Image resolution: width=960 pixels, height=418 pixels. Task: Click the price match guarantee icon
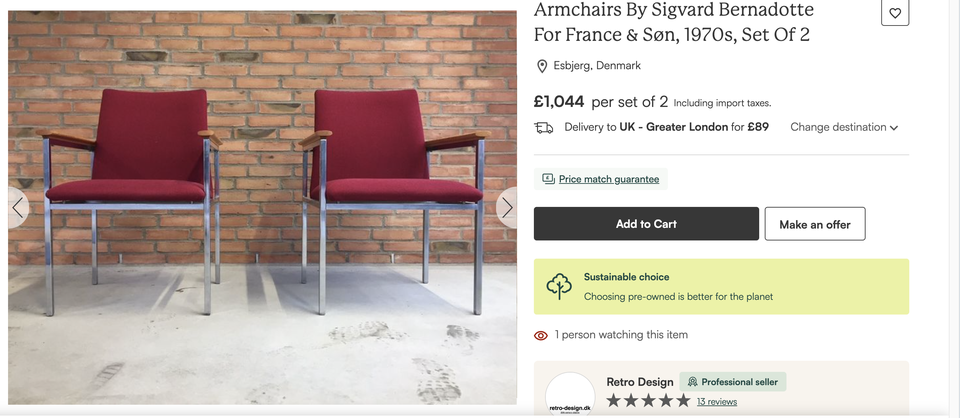(548, 179)
